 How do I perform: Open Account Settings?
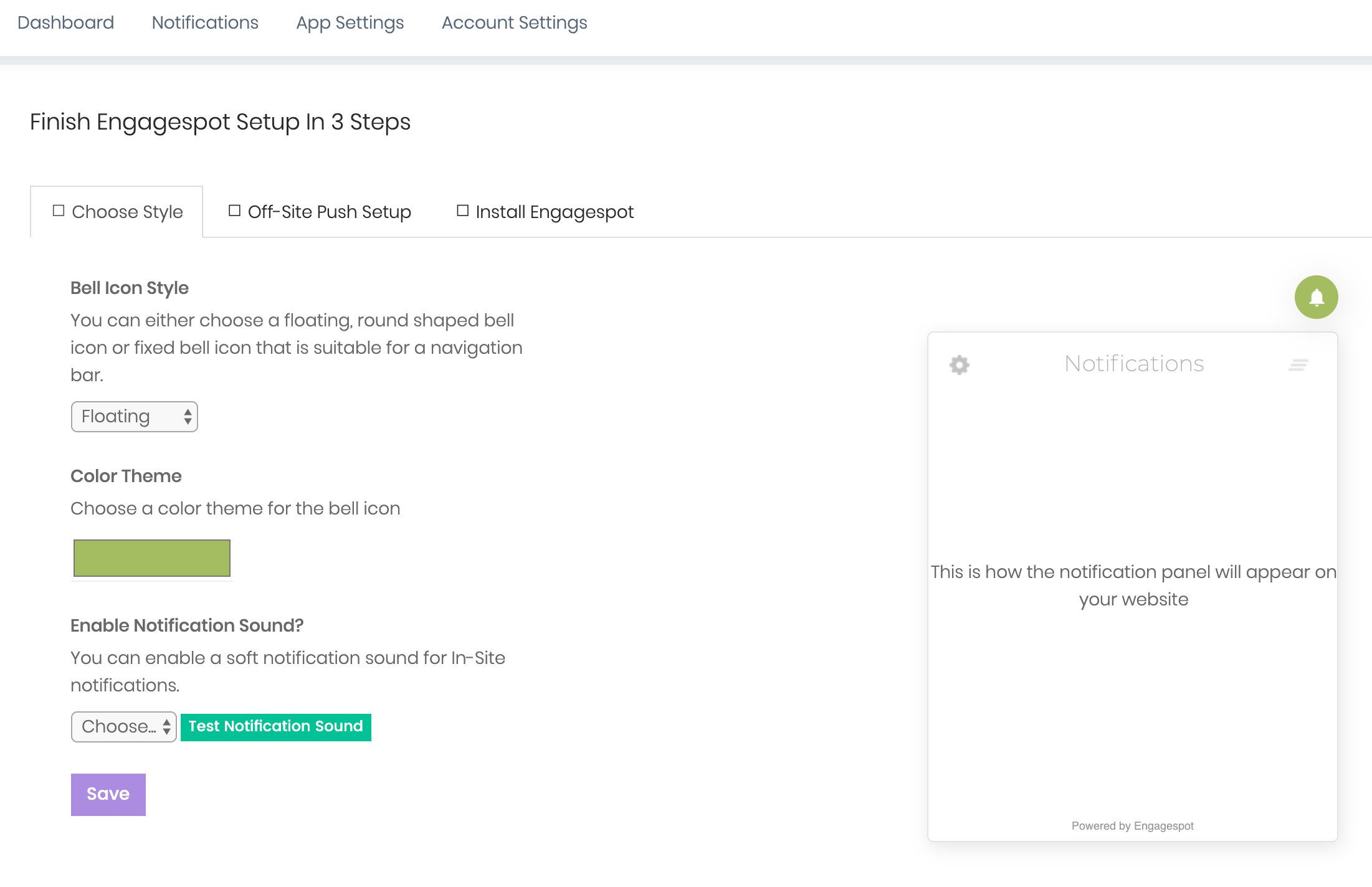pos(515,22)
